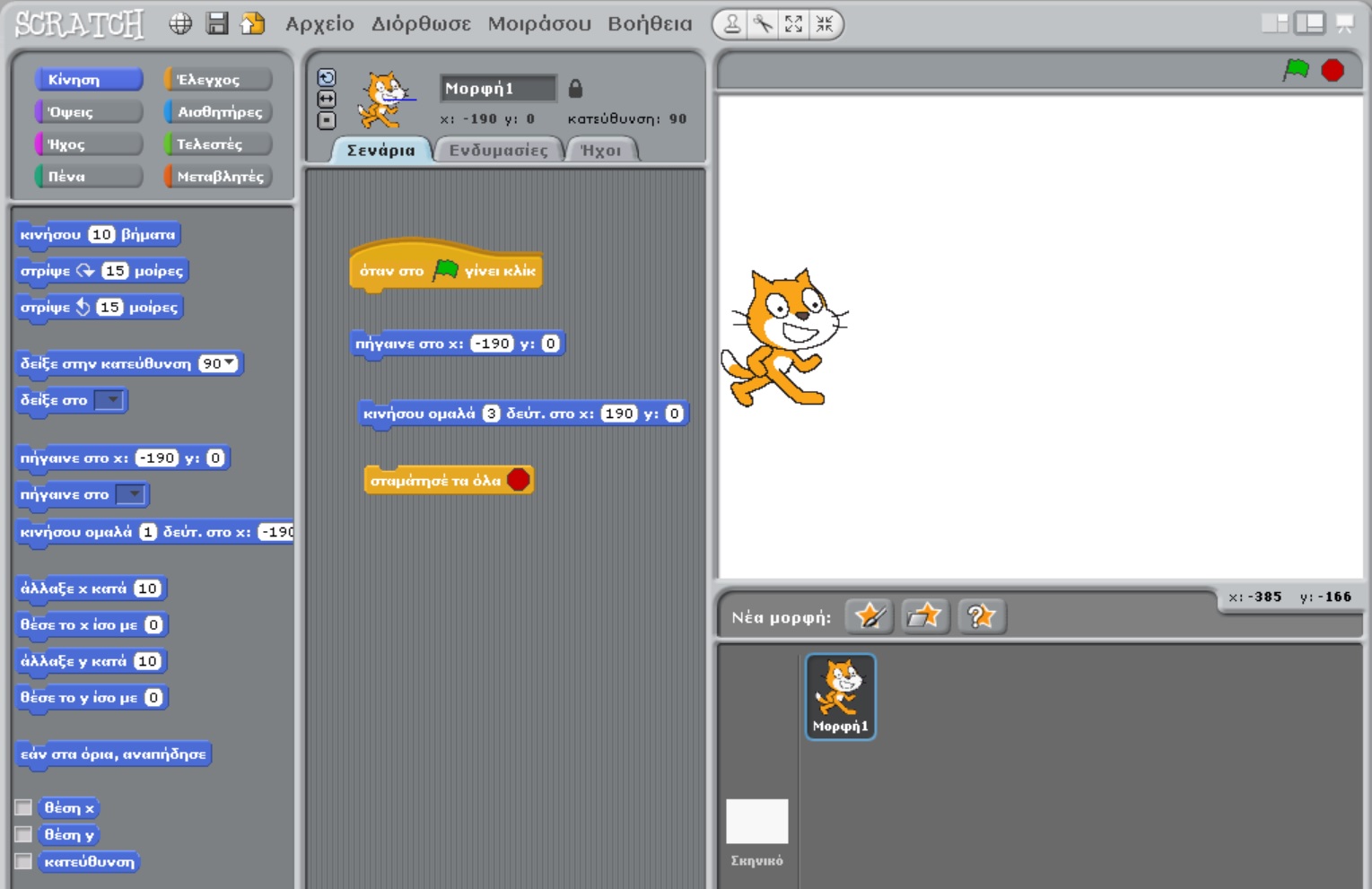Open the Μοιράσου menu
Image resolution: width=1372 pixels, height=889 pixels.
(539, 24)
